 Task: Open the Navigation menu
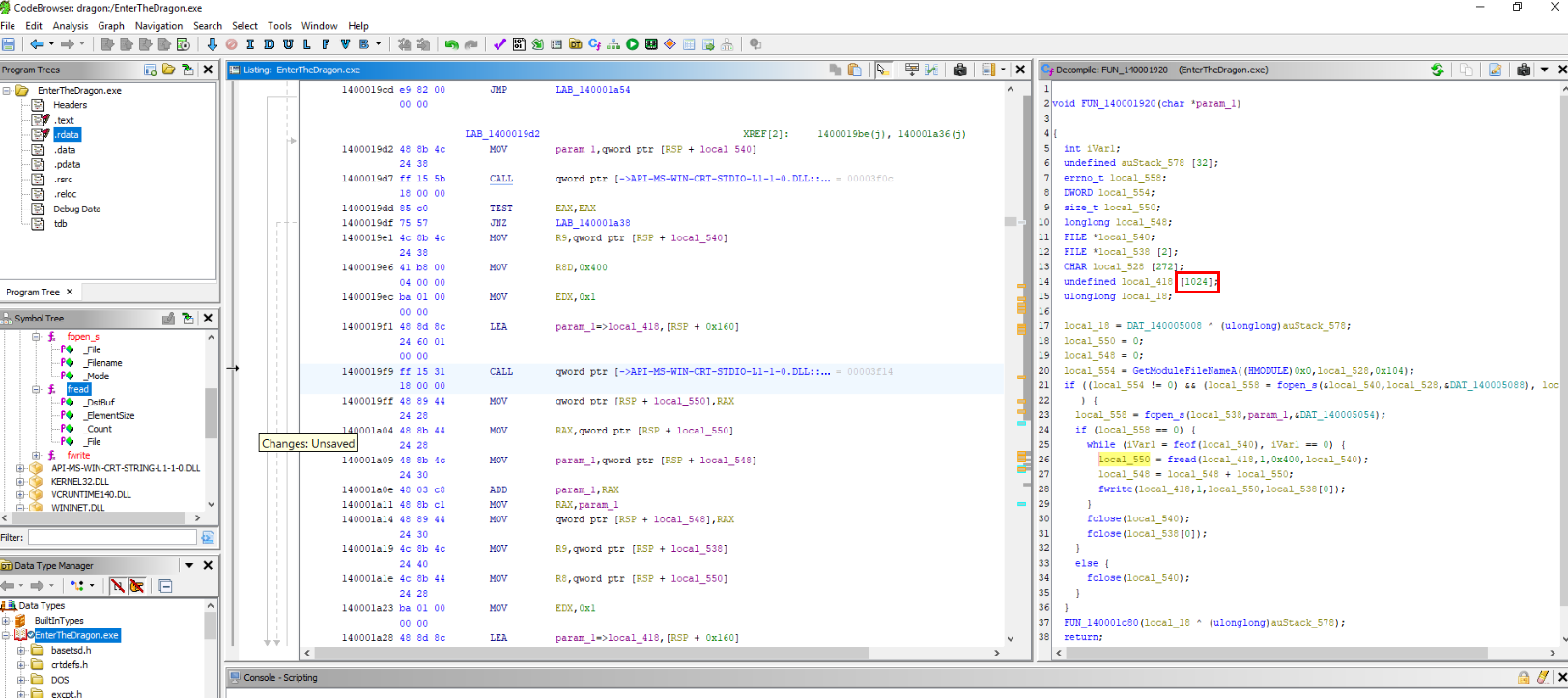coord(158,26)
